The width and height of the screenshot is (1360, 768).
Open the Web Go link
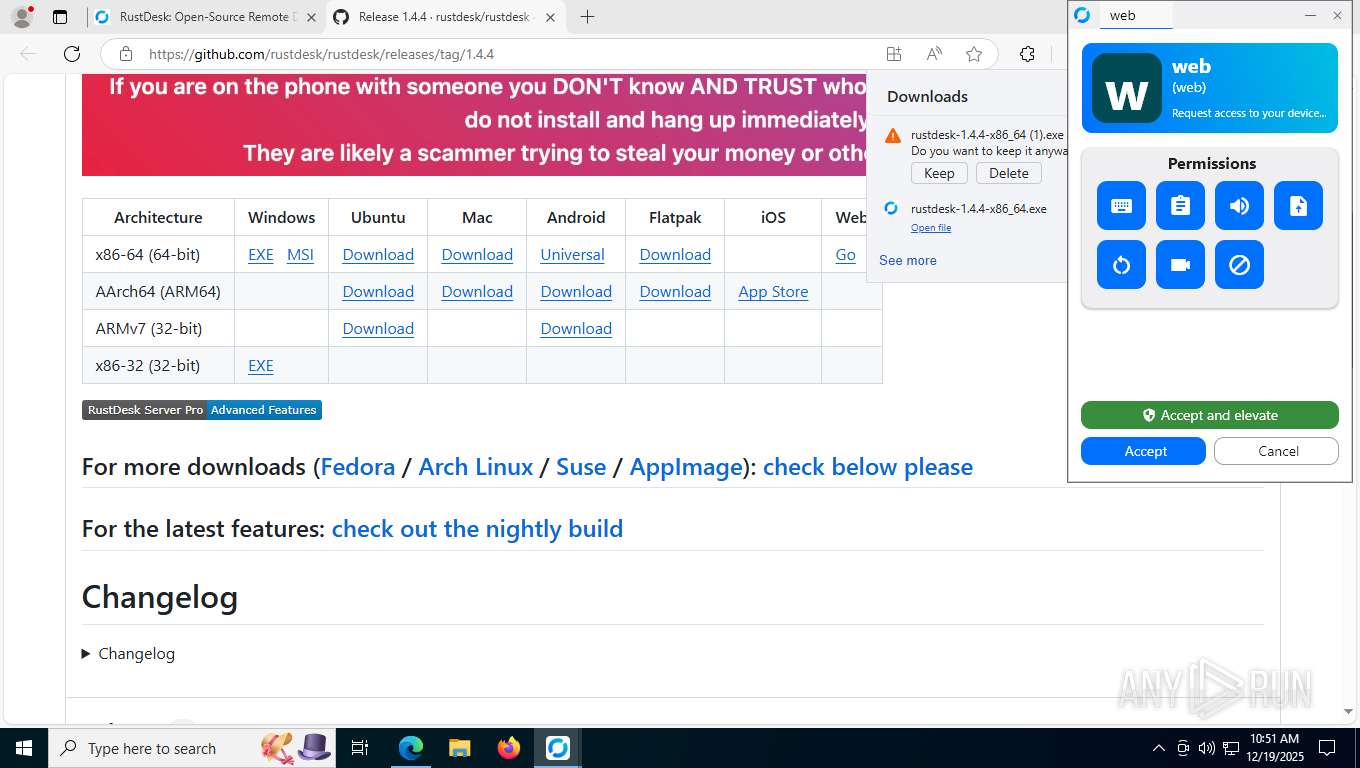click(x=845, y=255)
